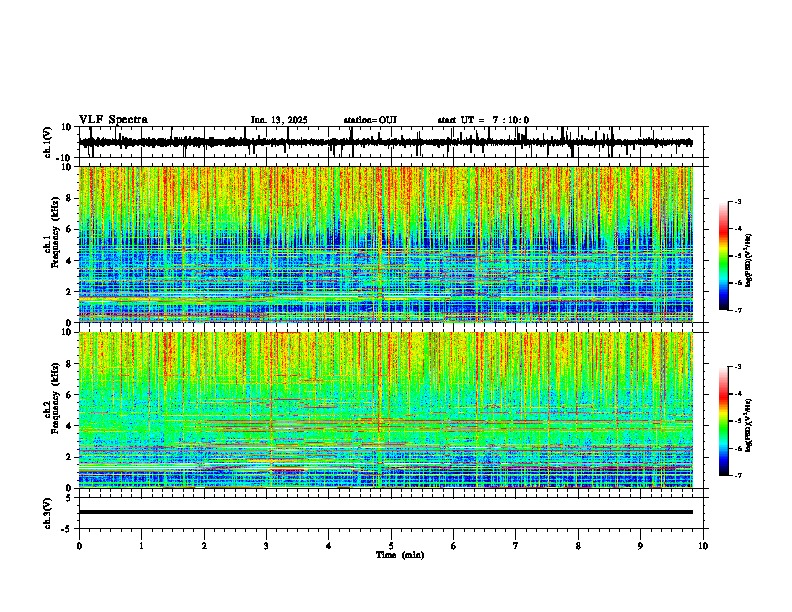This screenshot has width=792, height=612.
Task: Click time axis tick label '8'
Action: pos(578,546)
